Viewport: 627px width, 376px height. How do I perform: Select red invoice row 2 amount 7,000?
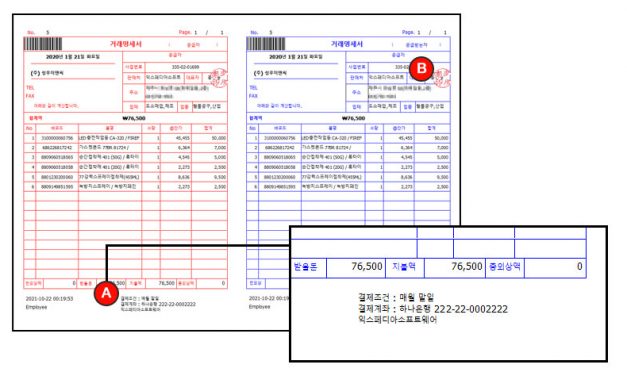click(x=220, y=148)
